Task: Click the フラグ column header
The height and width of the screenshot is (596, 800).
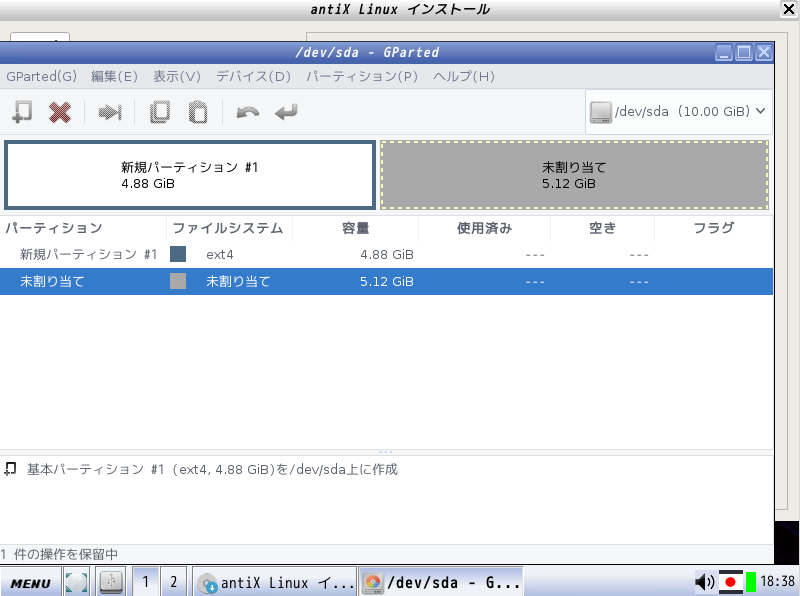Action: coord(714,228)
